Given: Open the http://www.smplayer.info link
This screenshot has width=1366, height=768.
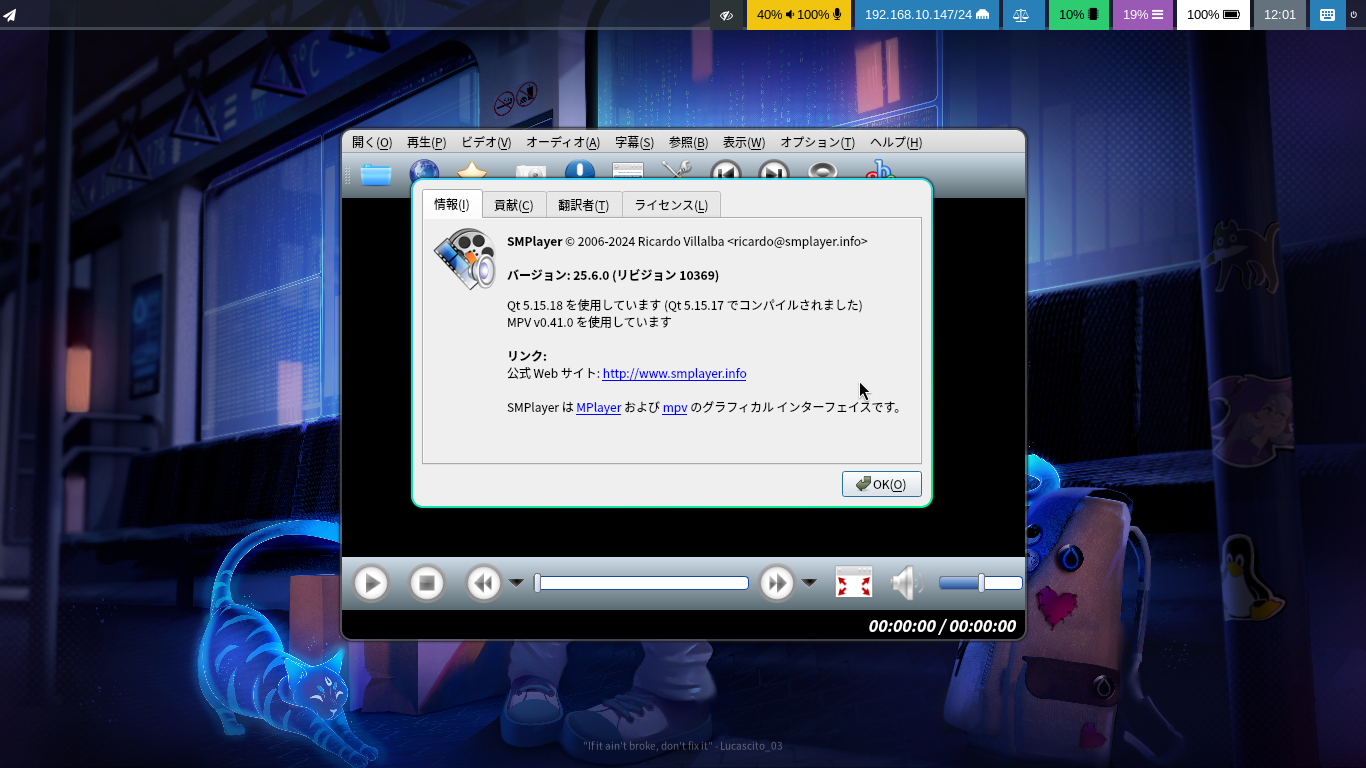Looking at the screenshot, I should [674, 373].
